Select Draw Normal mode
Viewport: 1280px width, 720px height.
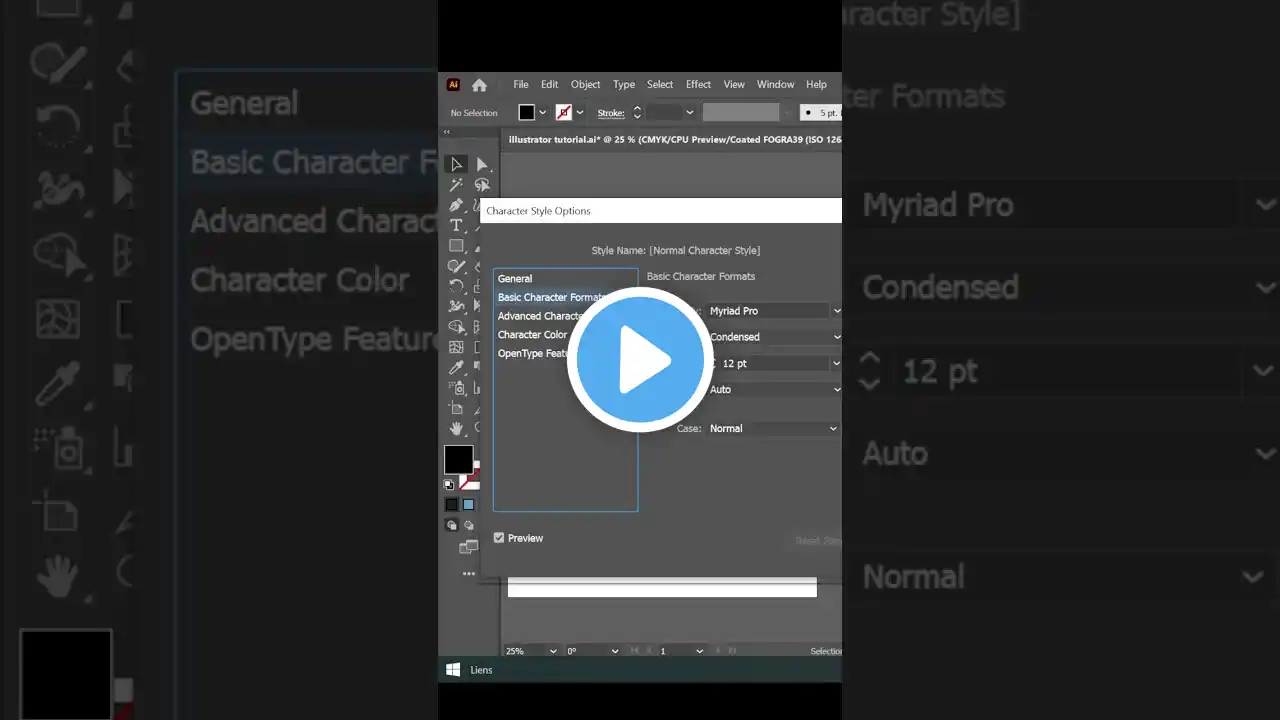[x=451, y=525]
